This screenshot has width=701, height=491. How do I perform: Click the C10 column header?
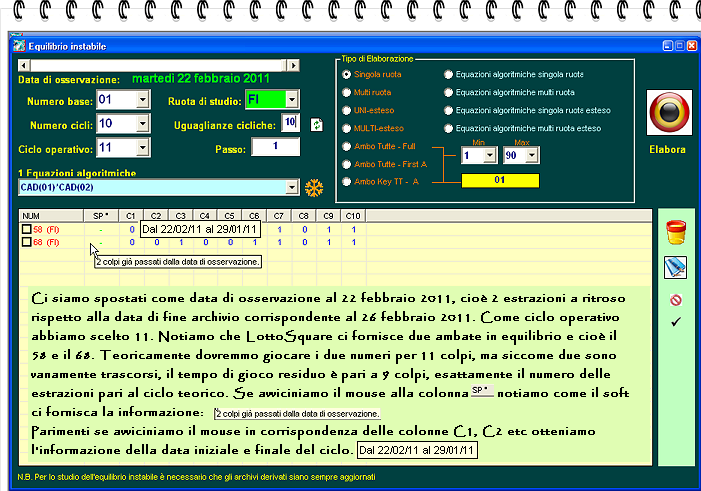click(x=353, y=216)
